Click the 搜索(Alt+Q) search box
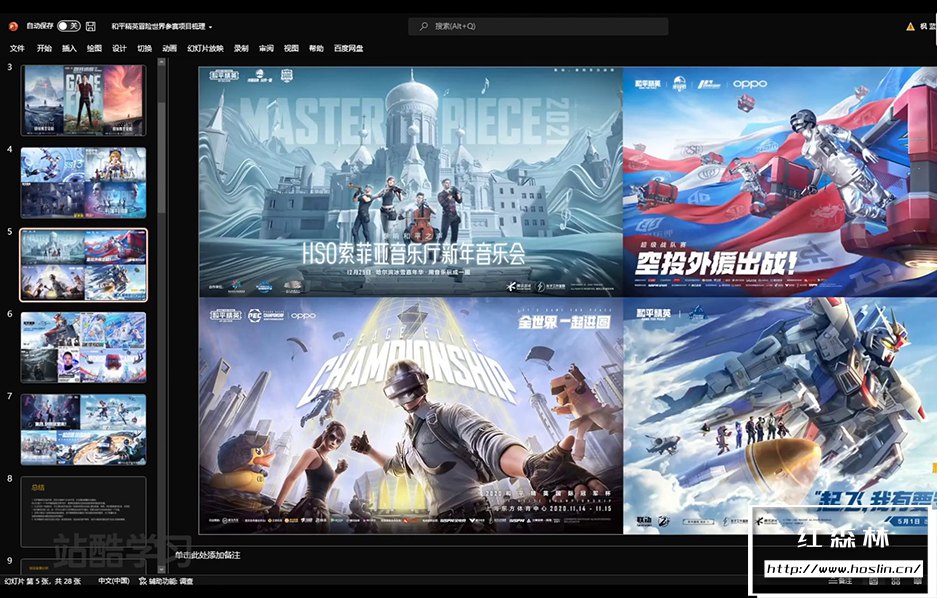The height and width of the screenshot is (598, 937). point(538,26)
